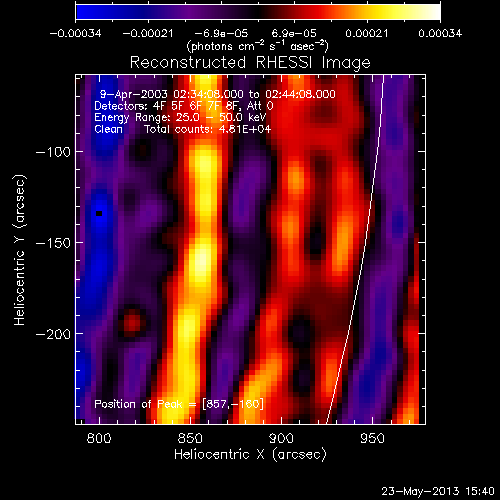Click the X axis tick label '900'
The width and height of the screenshot is (500, 500).
click(281, 438)
